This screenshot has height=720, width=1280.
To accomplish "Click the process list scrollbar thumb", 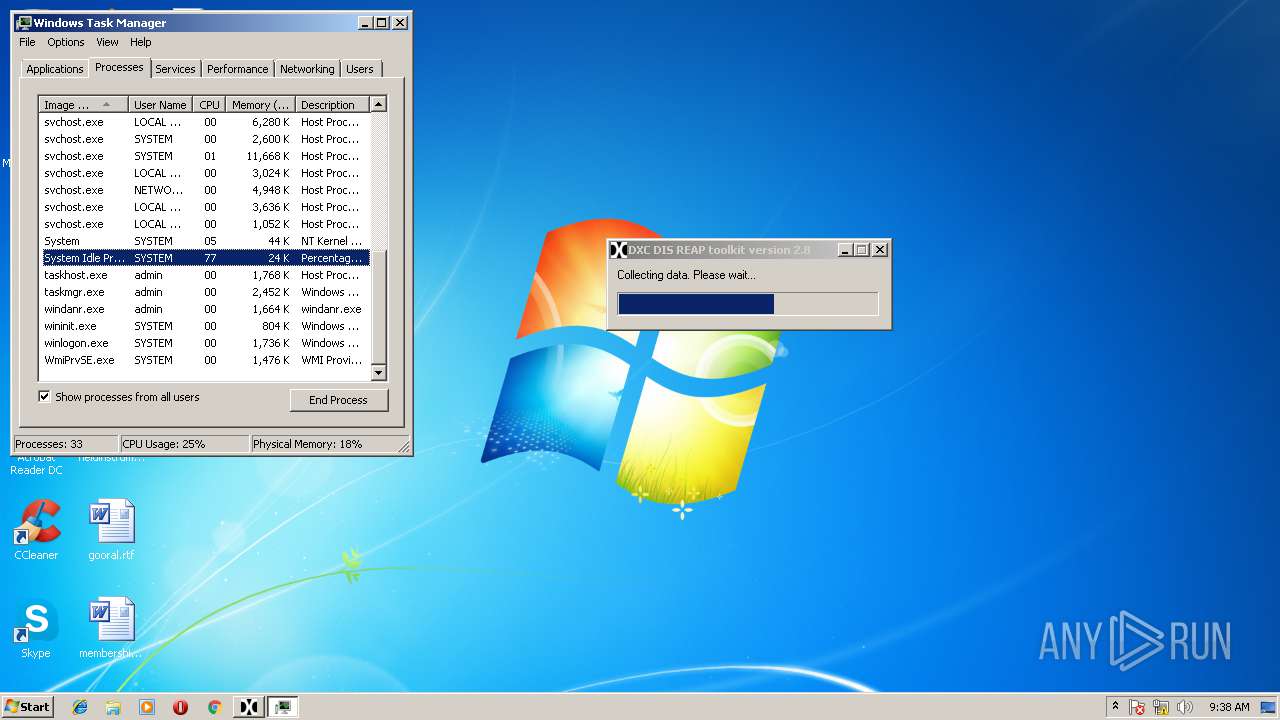I will [x=378, y=307].
